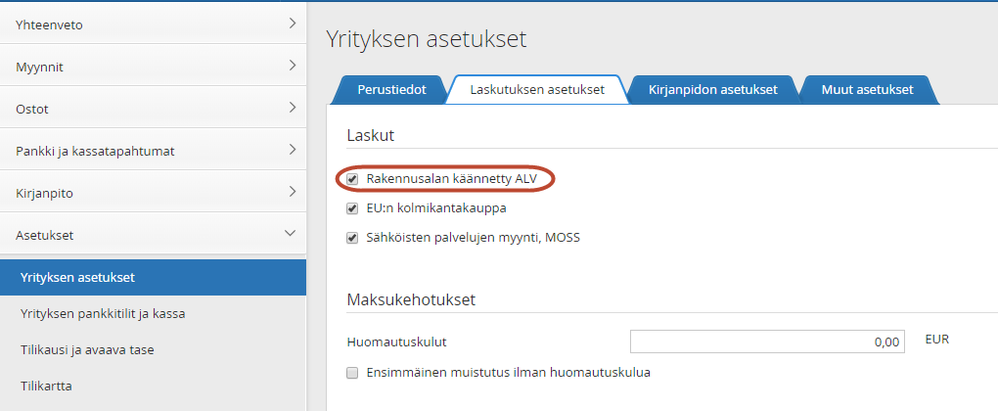Enable Ensimmäinen muistutus ilman huomautuskulua
This screenshot has width=998, height=411.
point(352,373)
